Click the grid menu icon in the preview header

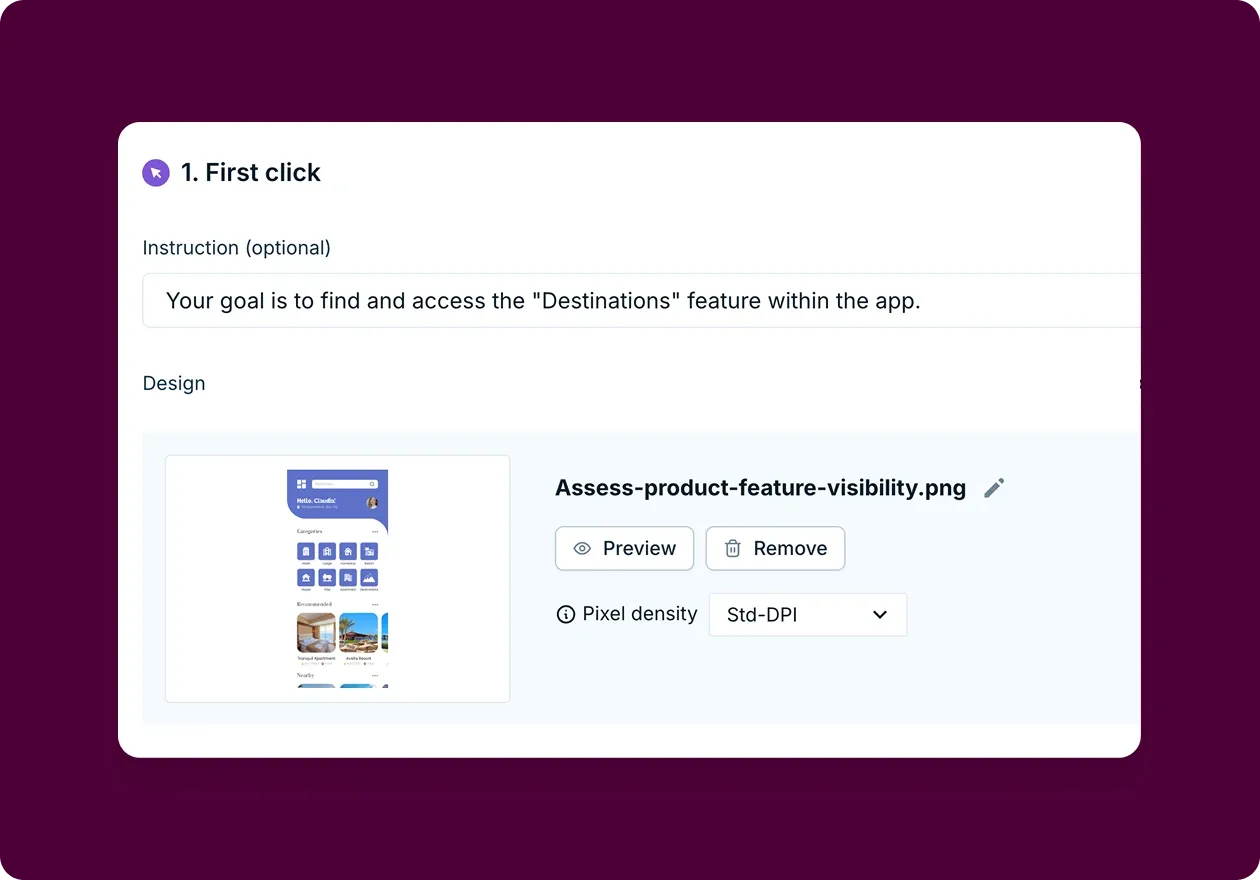(301, 483)
